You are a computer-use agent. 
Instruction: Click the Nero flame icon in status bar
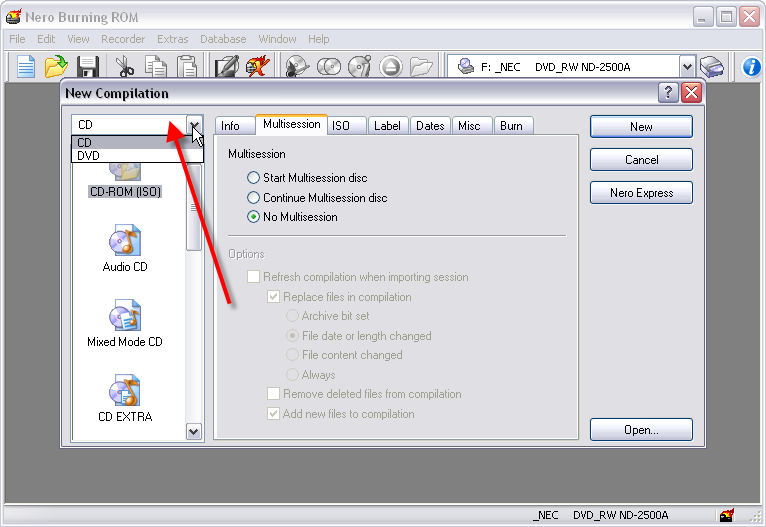point(726,515)
